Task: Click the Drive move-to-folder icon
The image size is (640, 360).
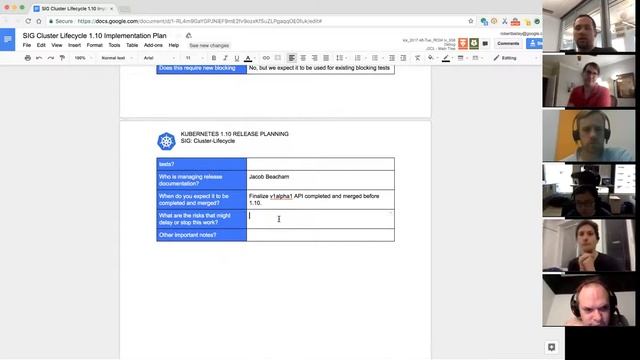Action: 189,36
